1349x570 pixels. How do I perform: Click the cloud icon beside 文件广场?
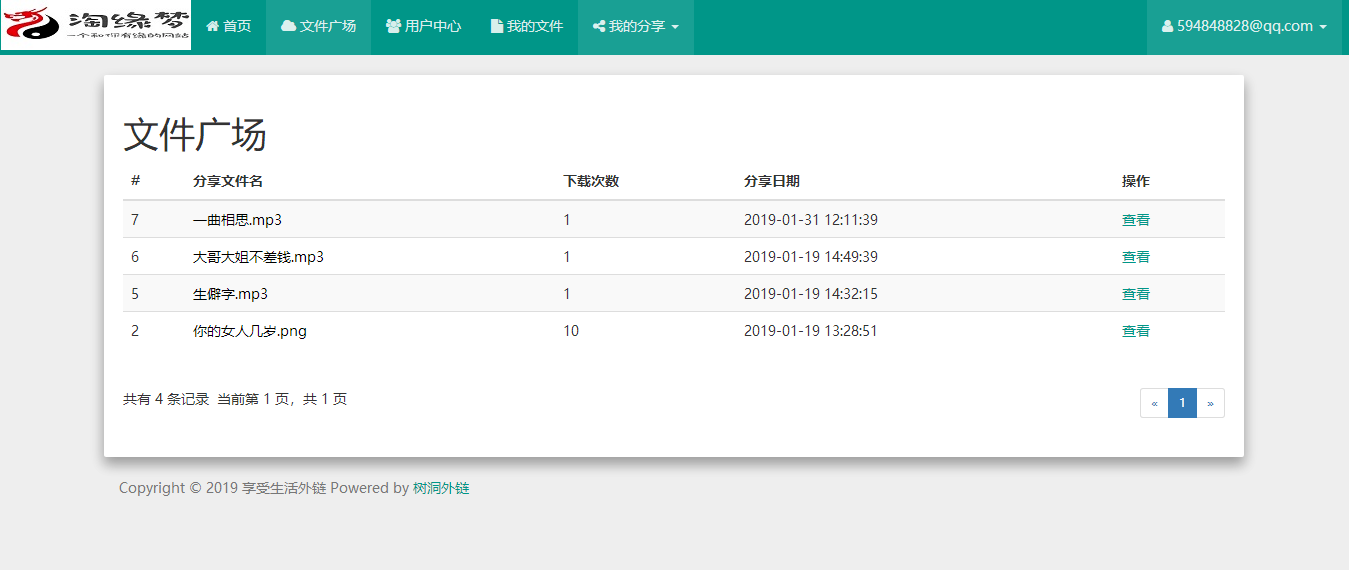pos(288,27)
